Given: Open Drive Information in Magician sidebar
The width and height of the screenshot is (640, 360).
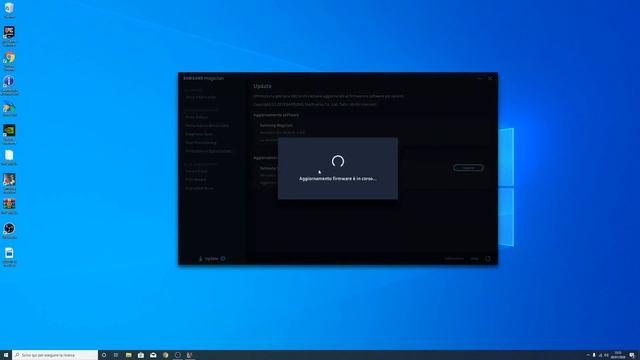Looking at the screenshot, I should 200,97.
